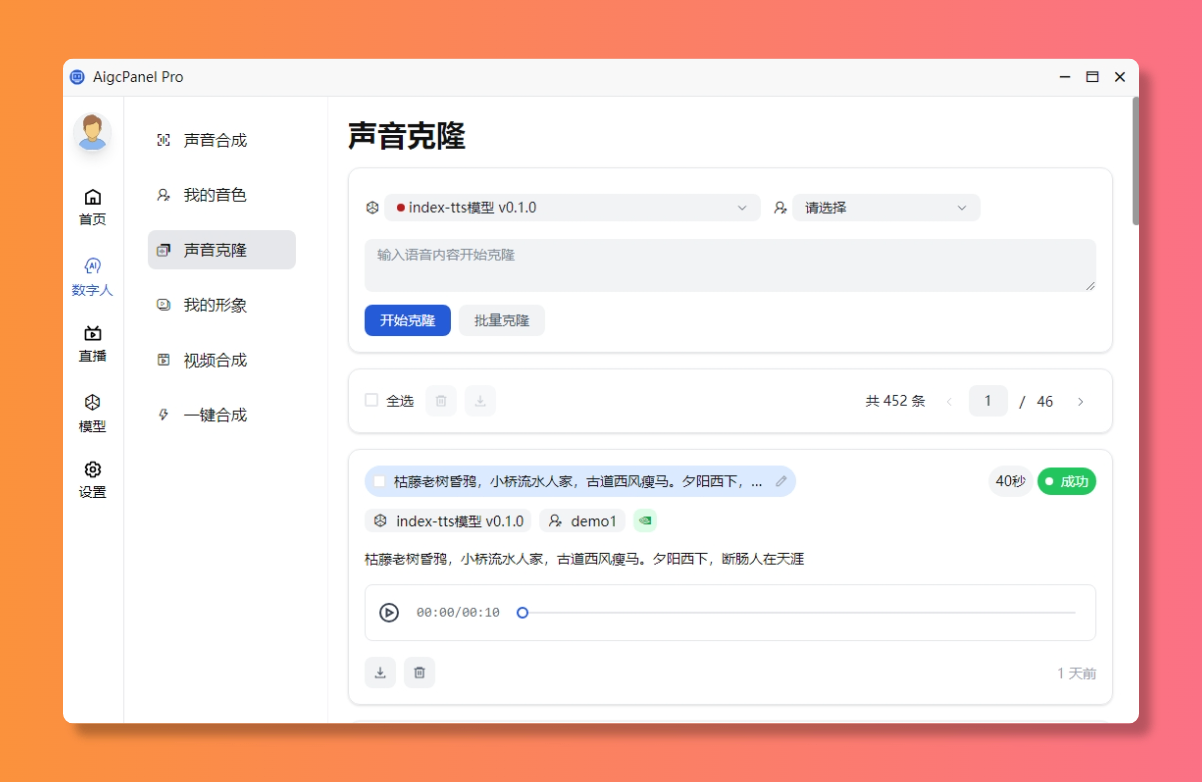Screen dimensions: 1202x782
Task: Open the Model cube icon in sidebar
Action: tap(92, 403)
